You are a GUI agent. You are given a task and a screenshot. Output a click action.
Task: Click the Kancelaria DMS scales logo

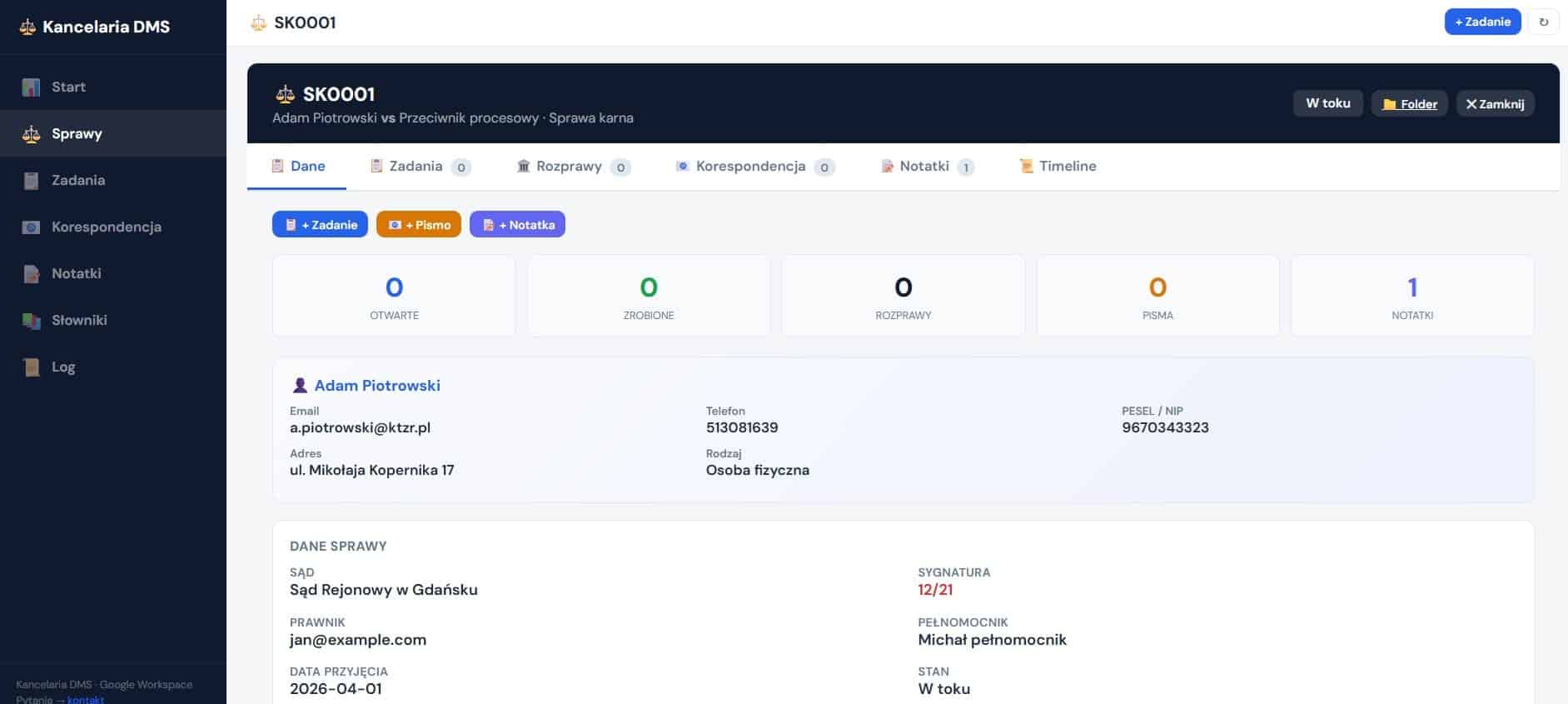[x=27, y=27]
